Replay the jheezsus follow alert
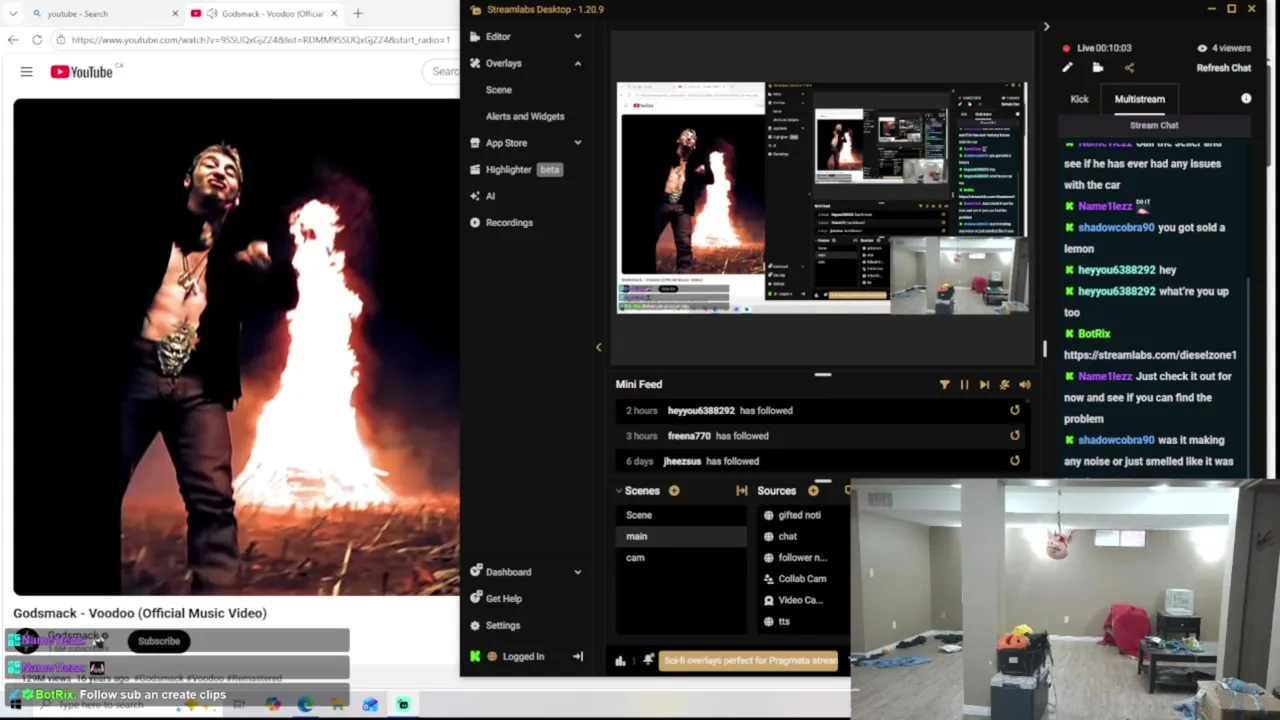The image size is (1280, 720). point(1014,461)
